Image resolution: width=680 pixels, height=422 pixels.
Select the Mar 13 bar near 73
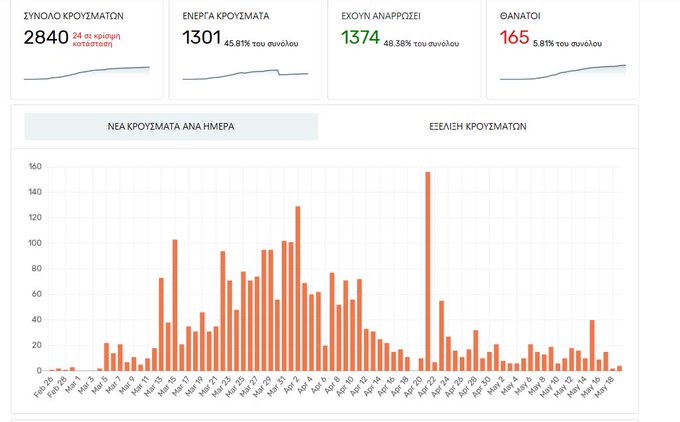[161, 324]
